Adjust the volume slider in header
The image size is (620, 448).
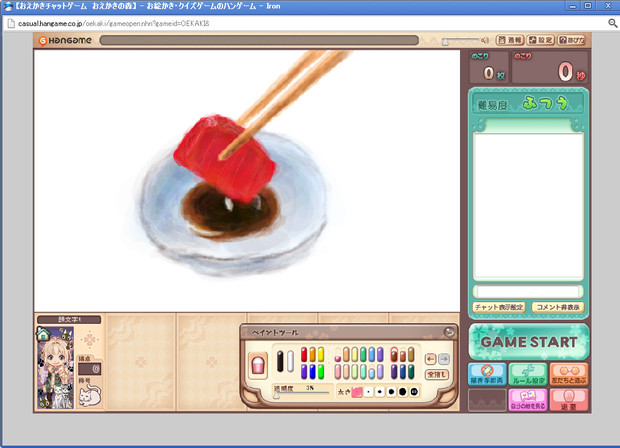(x=461, y=40)
